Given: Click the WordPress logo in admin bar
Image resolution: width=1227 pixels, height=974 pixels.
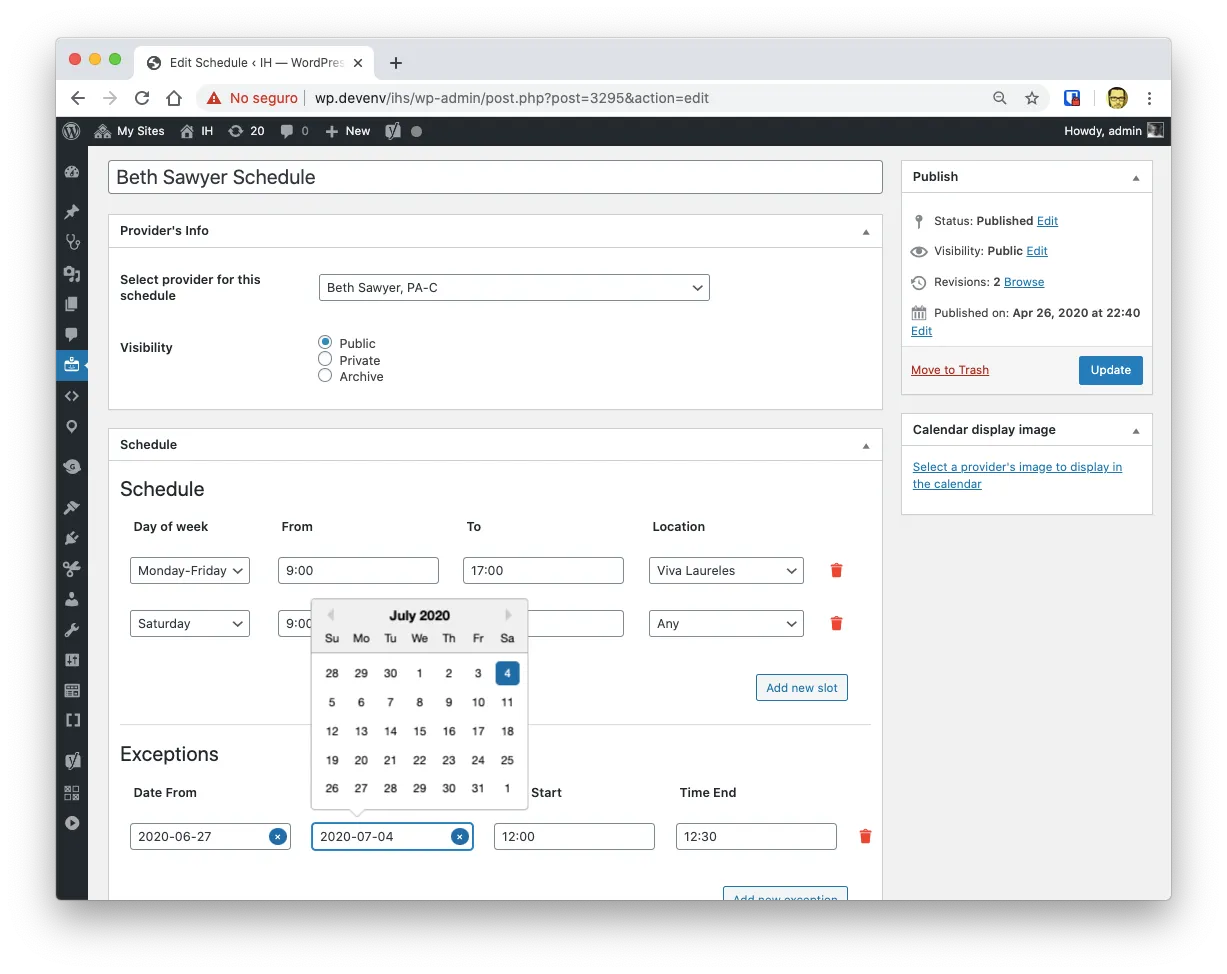Looking at the screenshot, I should 71,131.
